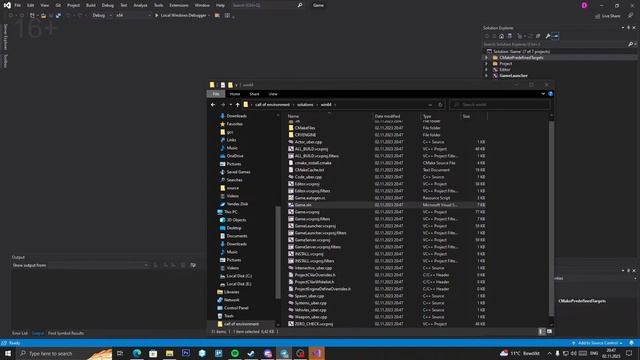Open the File Explorer help icon
This screenshot has width=640, height=360.
pos(550,94)
